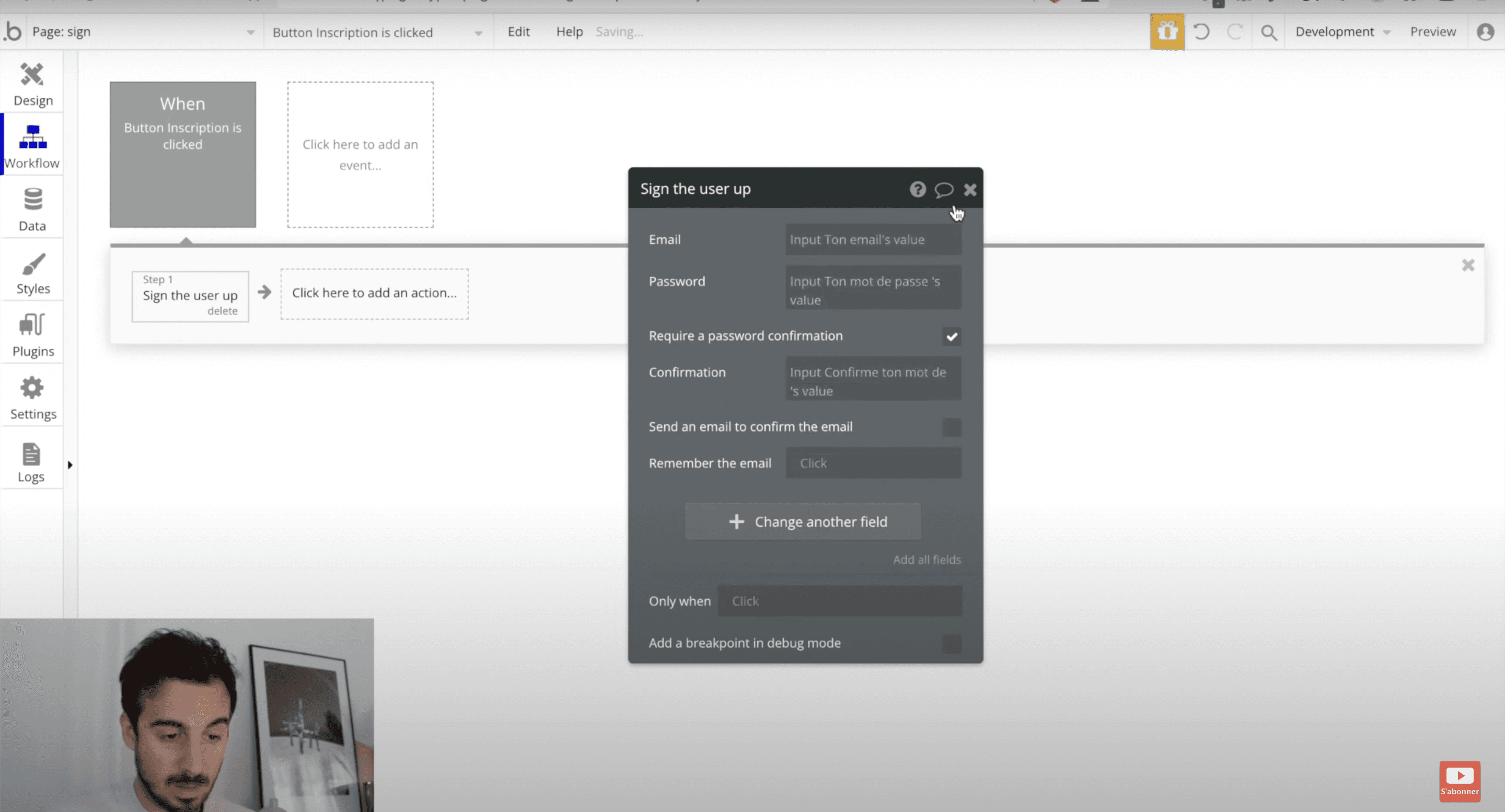
Task: Open the Design panel in sidebar
Action: [32, 82]
